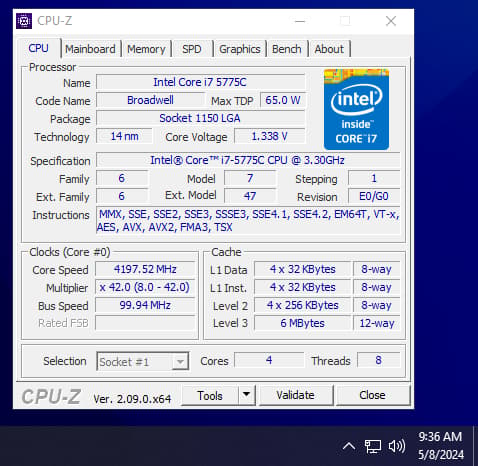Image resolution: width=478 pixels, height=466 pixels.
Task: Click the Ext. Model value 47
Action: coord(250,196)
